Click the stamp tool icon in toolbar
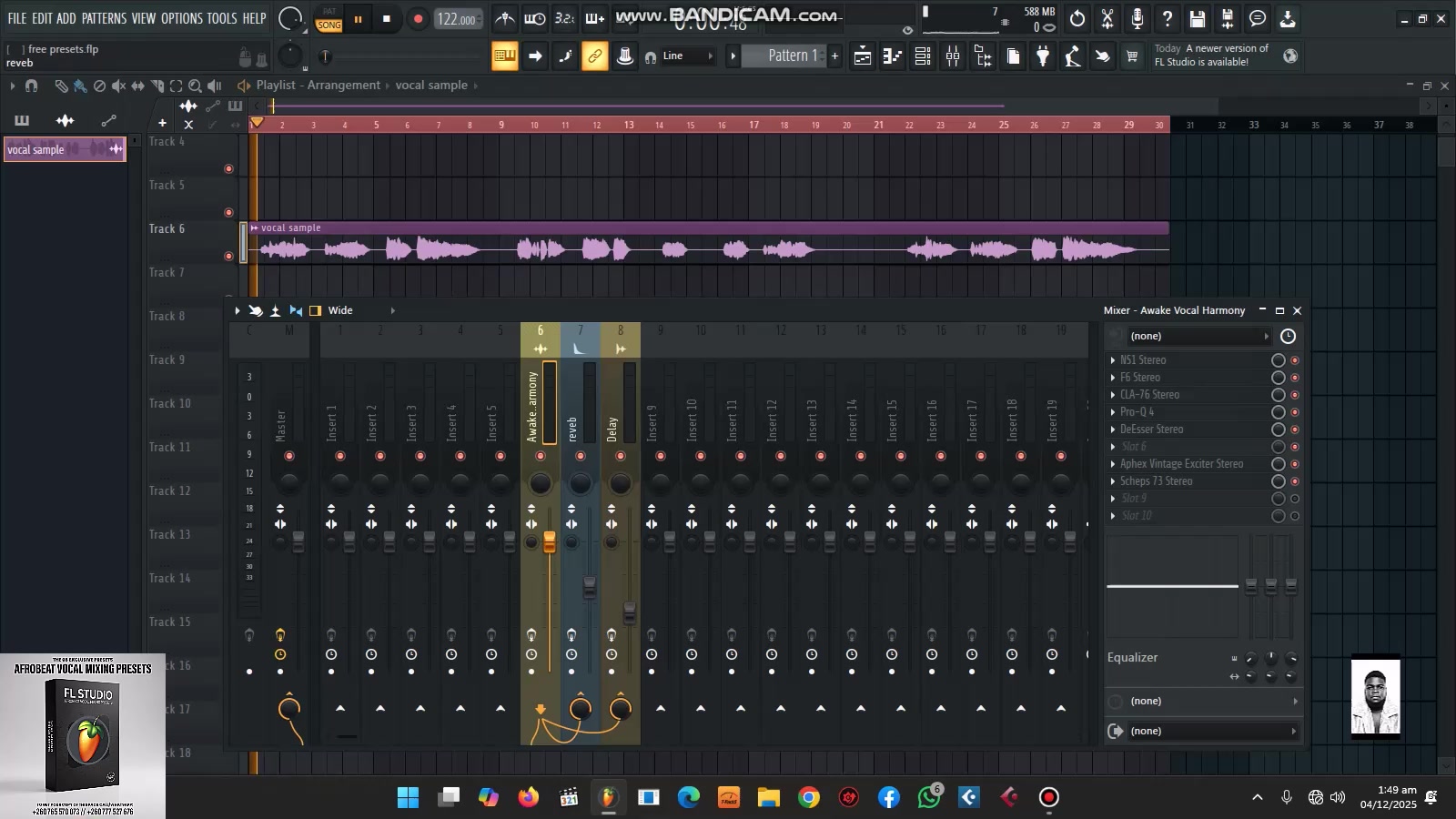 (x=624, y=56)
